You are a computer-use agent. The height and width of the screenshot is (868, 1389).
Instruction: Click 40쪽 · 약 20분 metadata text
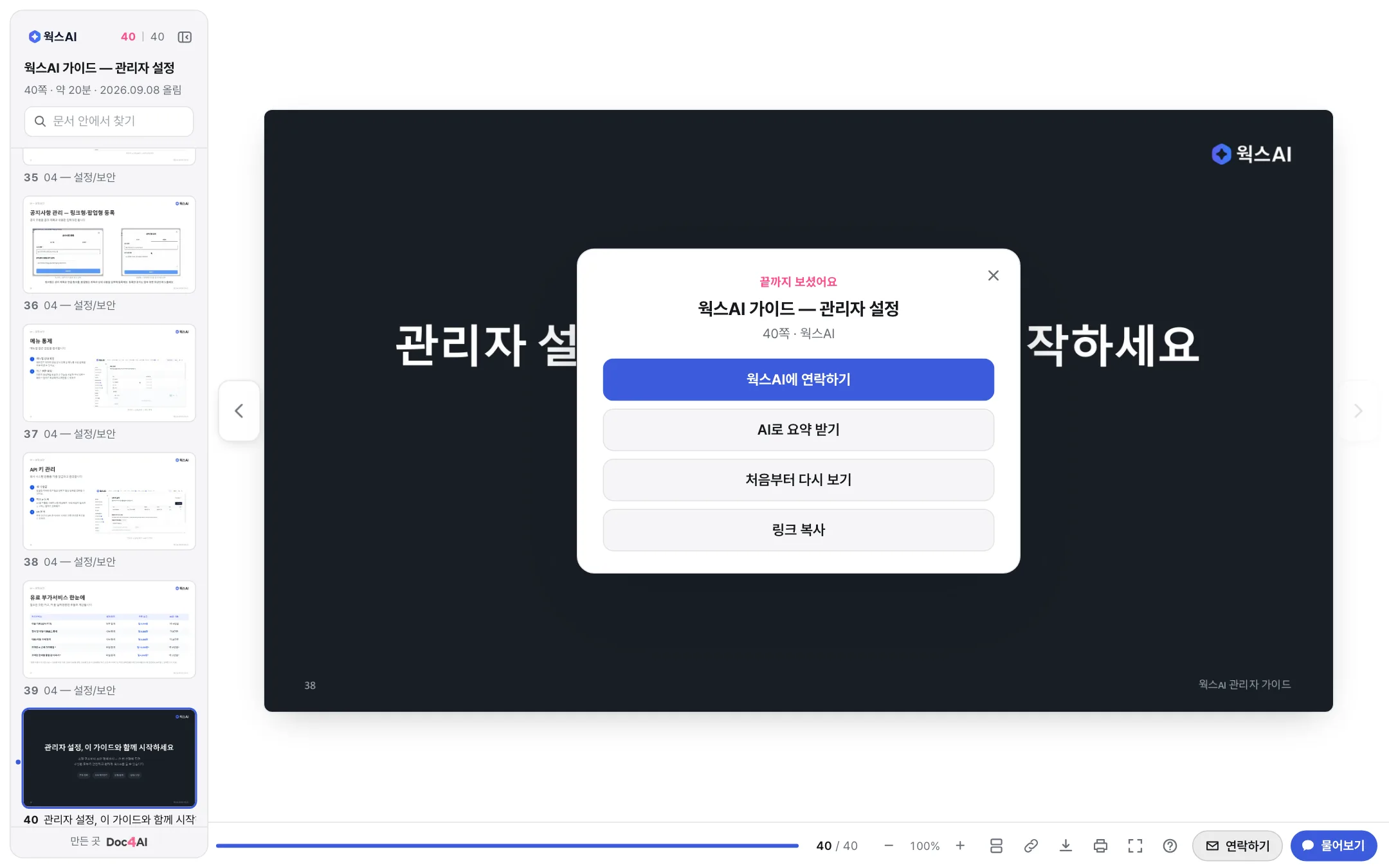(103, 90)
